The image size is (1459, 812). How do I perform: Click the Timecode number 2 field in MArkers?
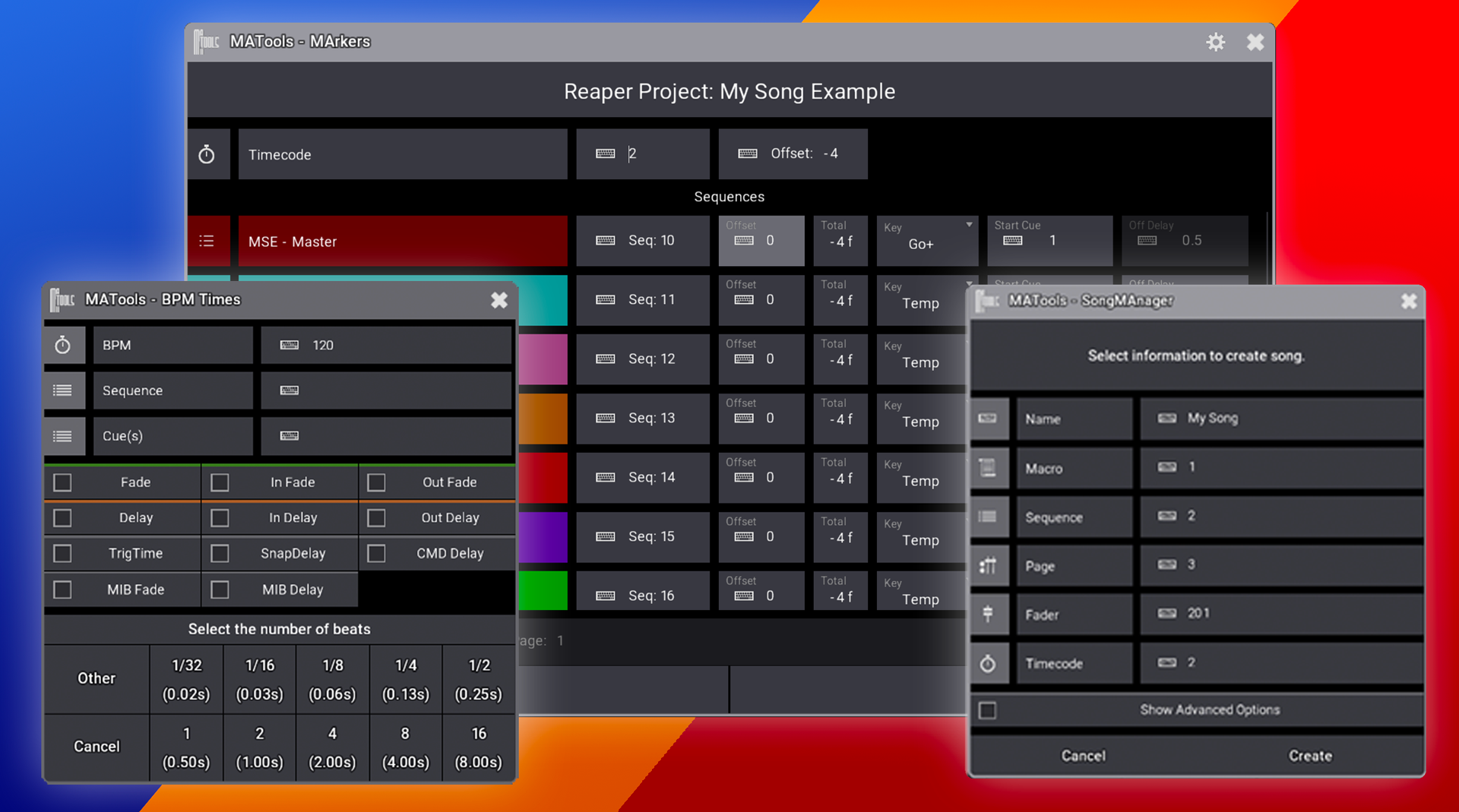[x=643, y=154]
